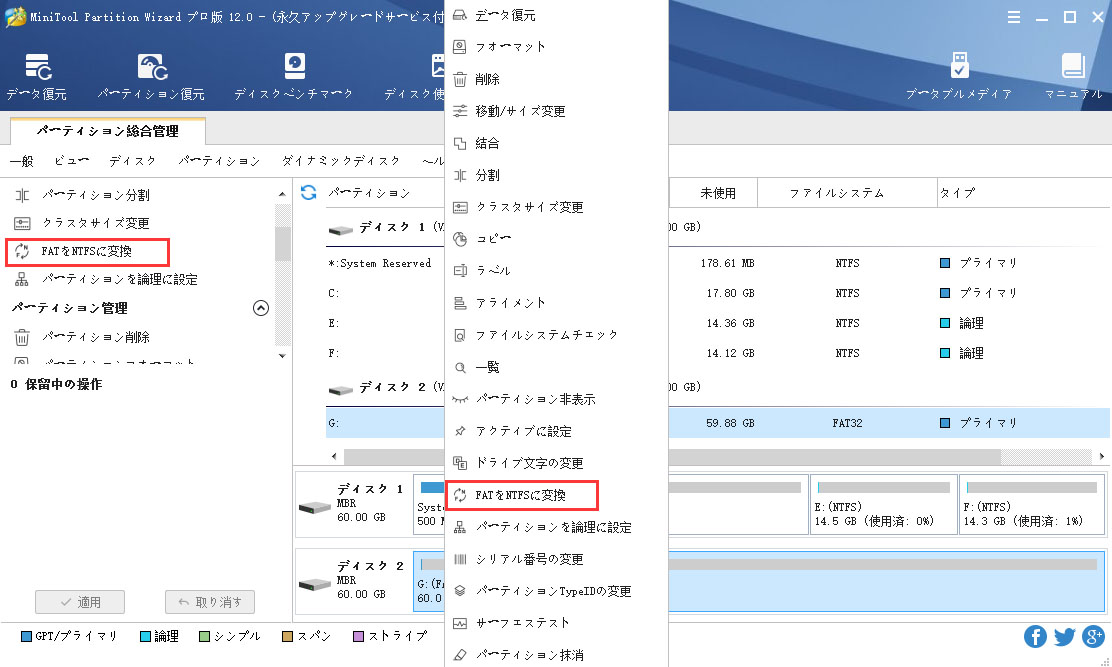Launch ディスクベンチマーク tool
The width and height of the screenshot is (1112, 667).
293,68
